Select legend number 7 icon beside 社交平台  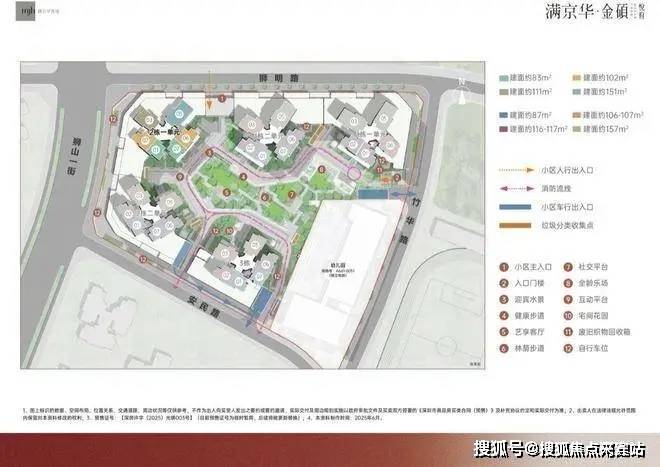568,267
